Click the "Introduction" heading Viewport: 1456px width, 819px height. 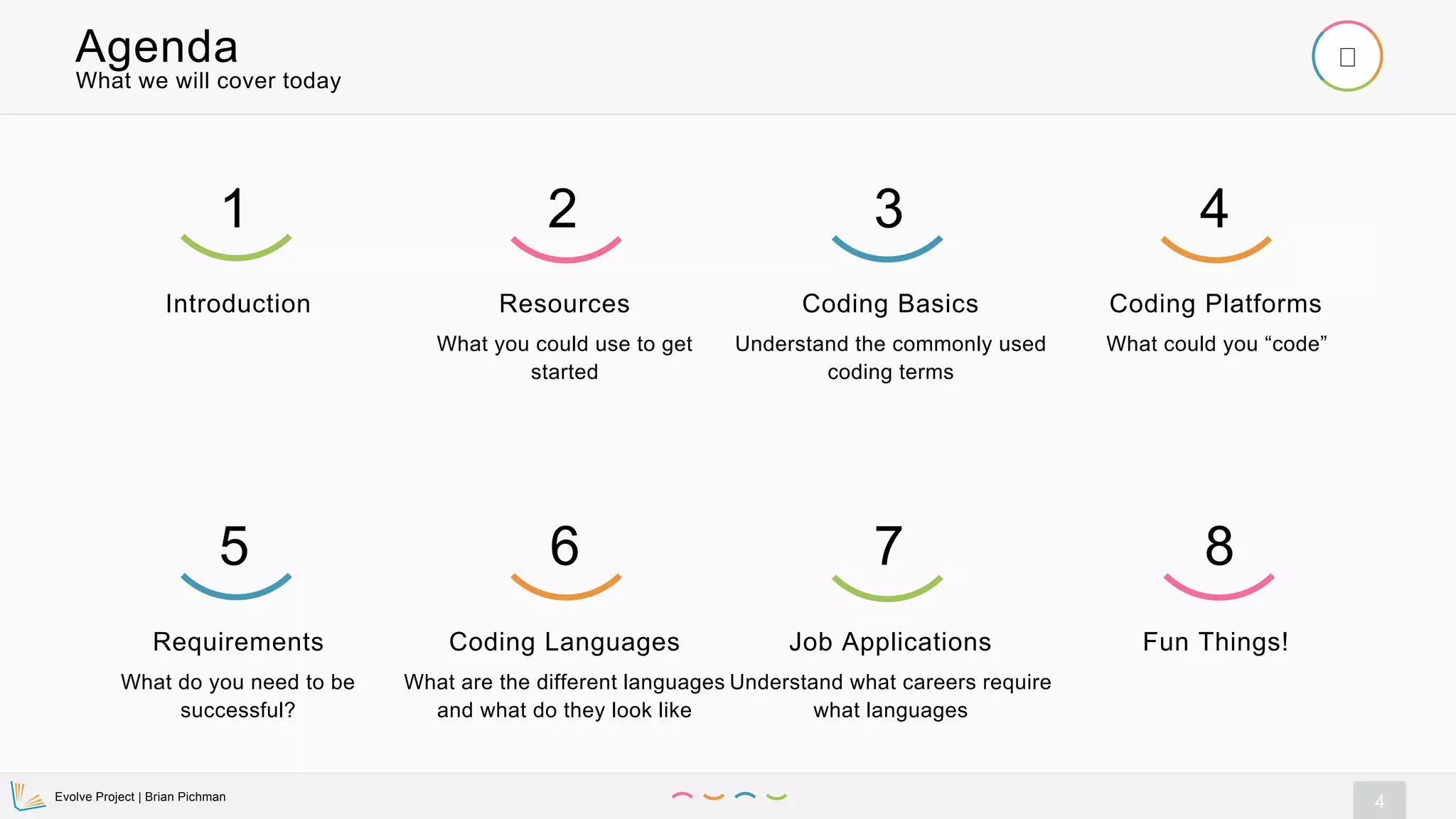(238, 304)
